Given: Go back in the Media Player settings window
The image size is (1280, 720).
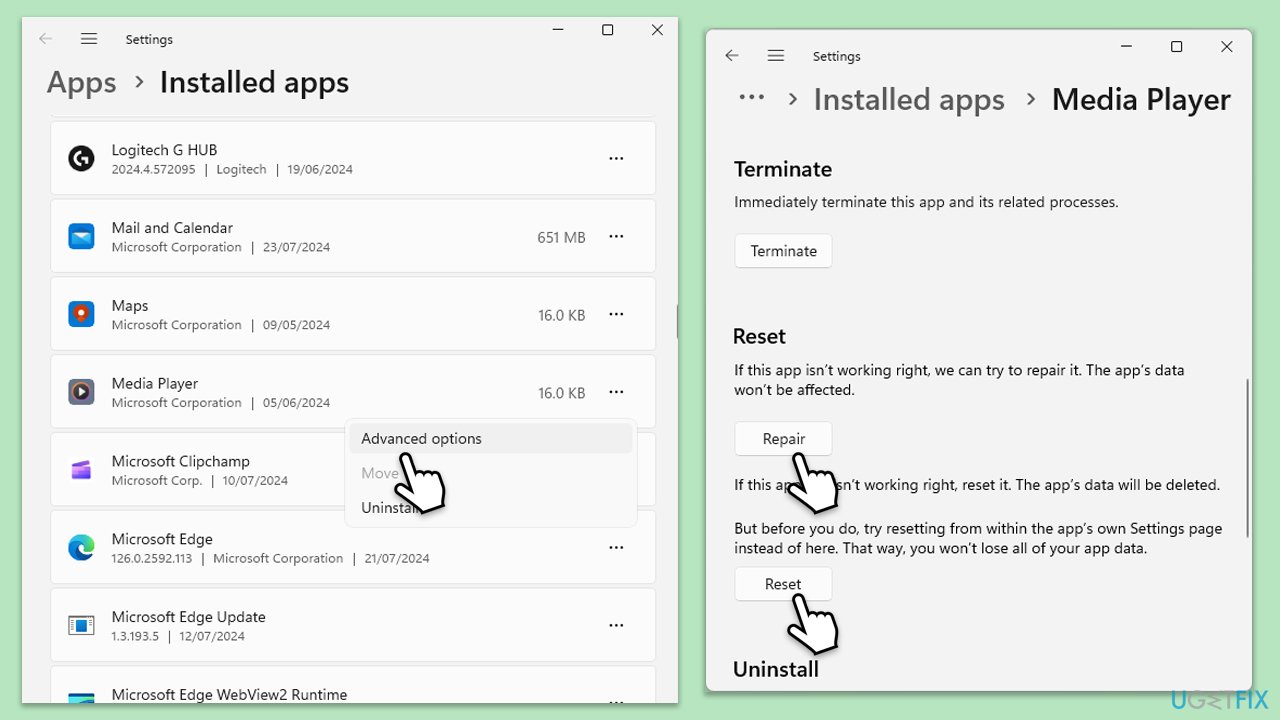Looking at the screenshot, I should (732, 56).
